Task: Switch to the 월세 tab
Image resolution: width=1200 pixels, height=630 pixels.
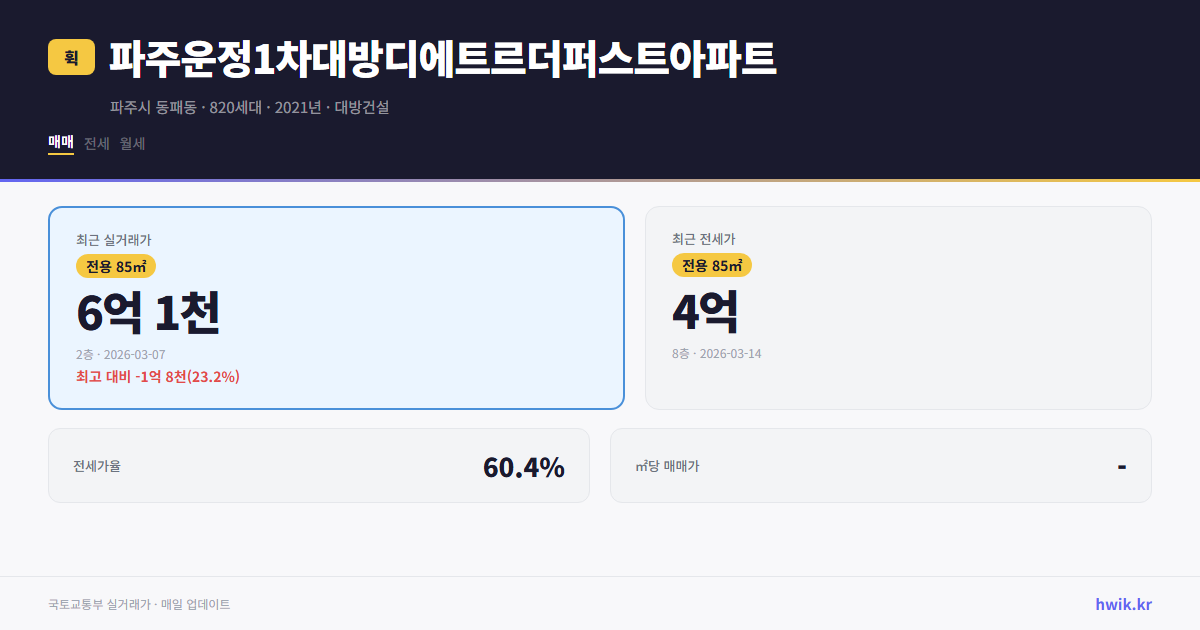Action: click(x=131, y=143)
